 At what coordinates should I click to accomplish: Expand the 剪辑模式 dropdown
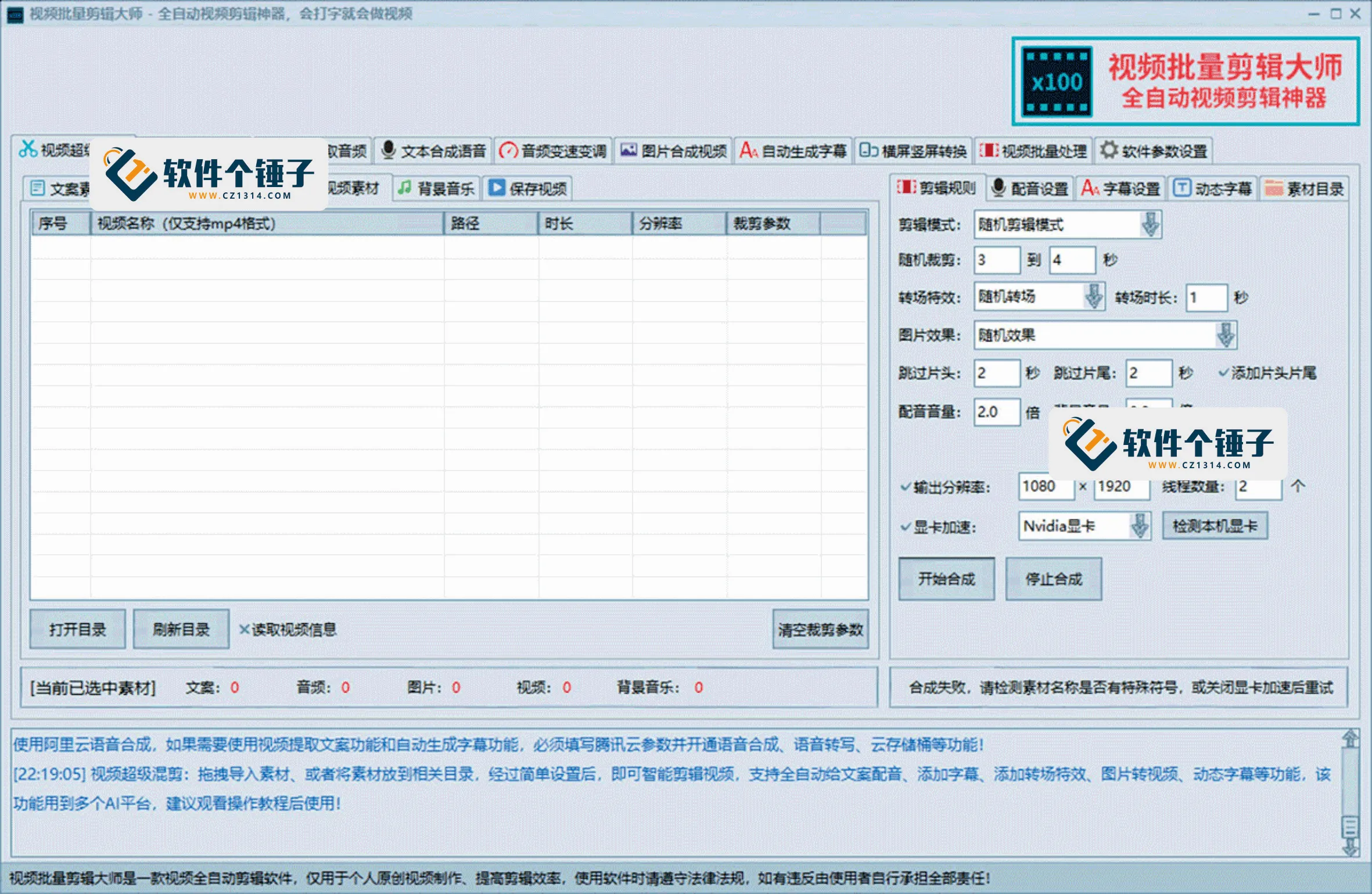pyautogui.click(x=1150, y=225)
